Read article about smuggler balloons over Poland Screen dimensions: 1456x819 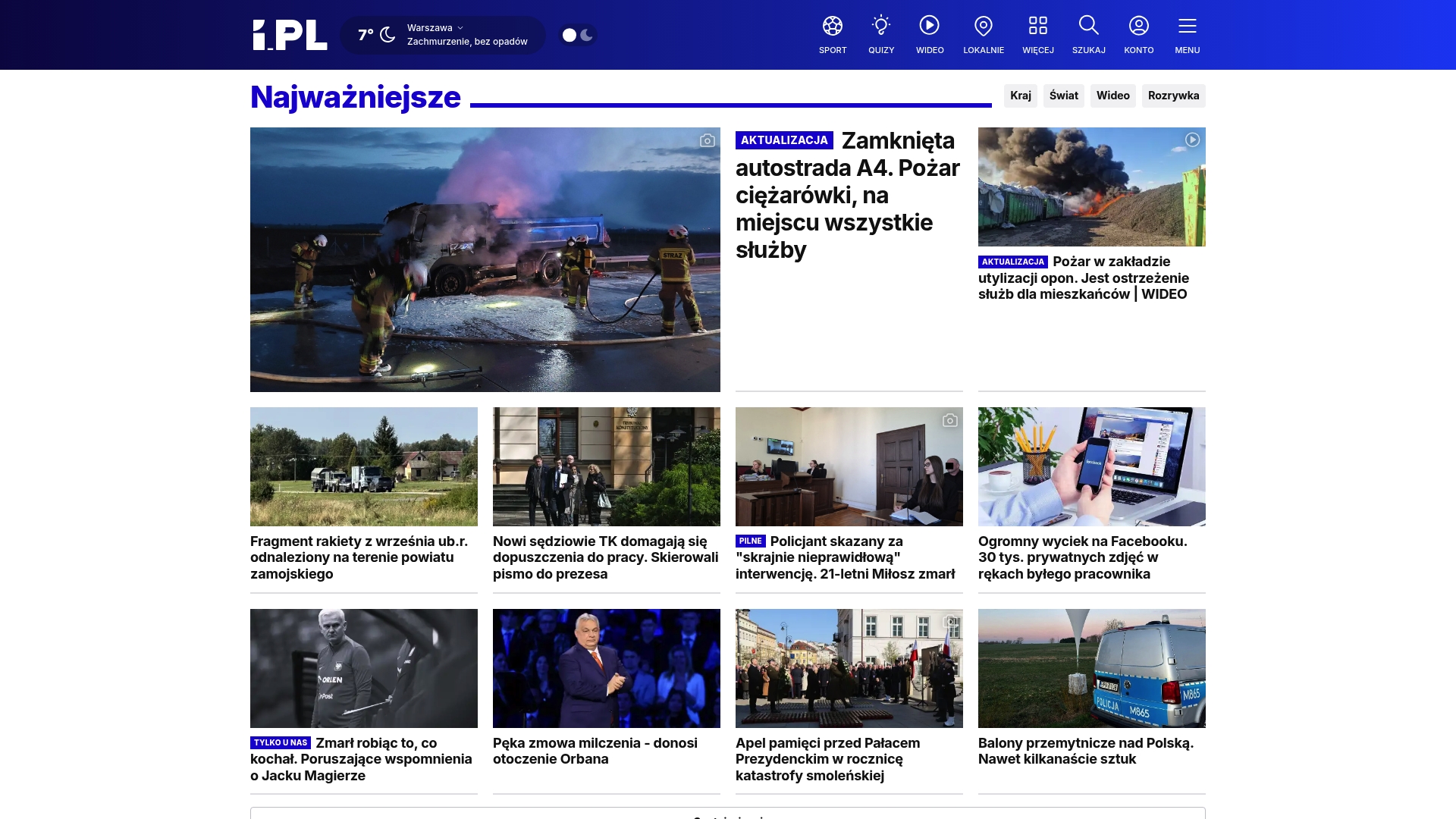coord(1086,751)
